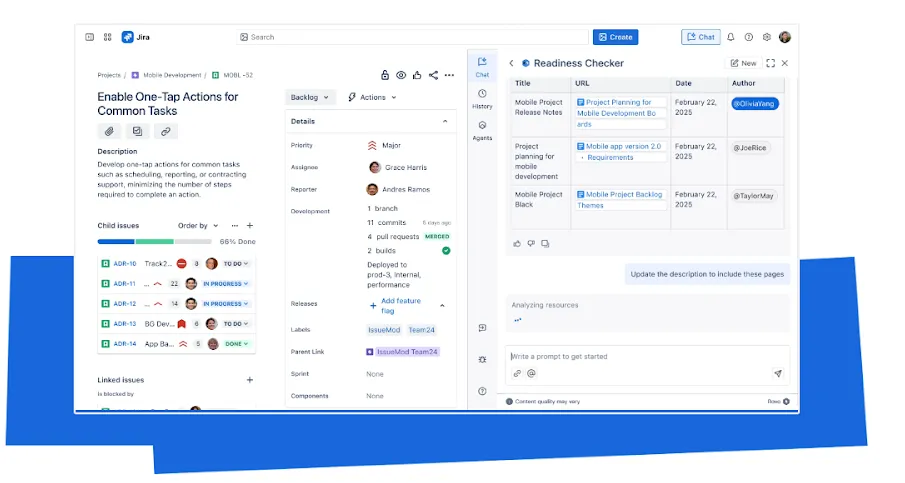905x483 pixels.
Task: Open History tab in side rail
Action: pos(483,99)
